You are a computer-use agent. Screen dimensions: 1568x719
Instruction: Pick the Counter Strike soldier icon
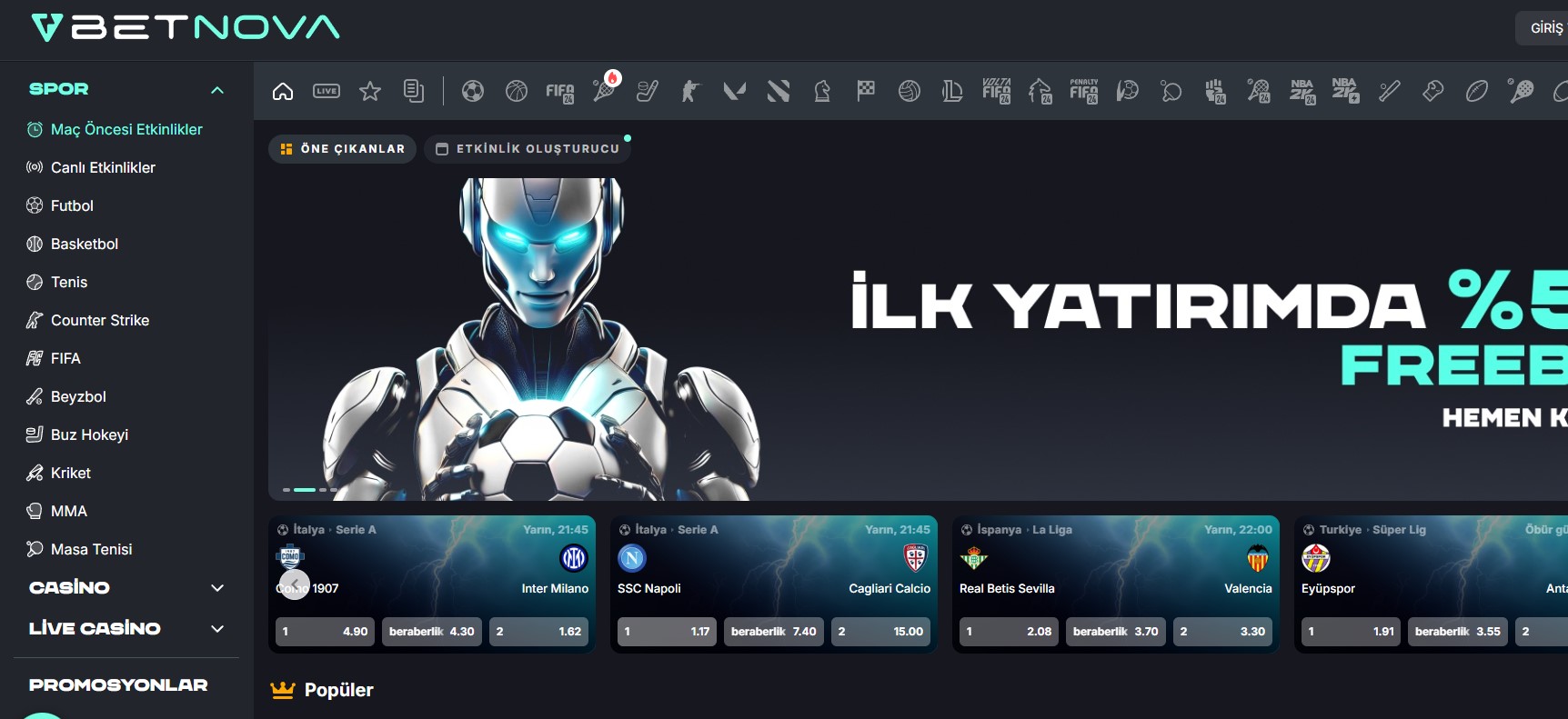pyautogui.click(x=691, y=91)
